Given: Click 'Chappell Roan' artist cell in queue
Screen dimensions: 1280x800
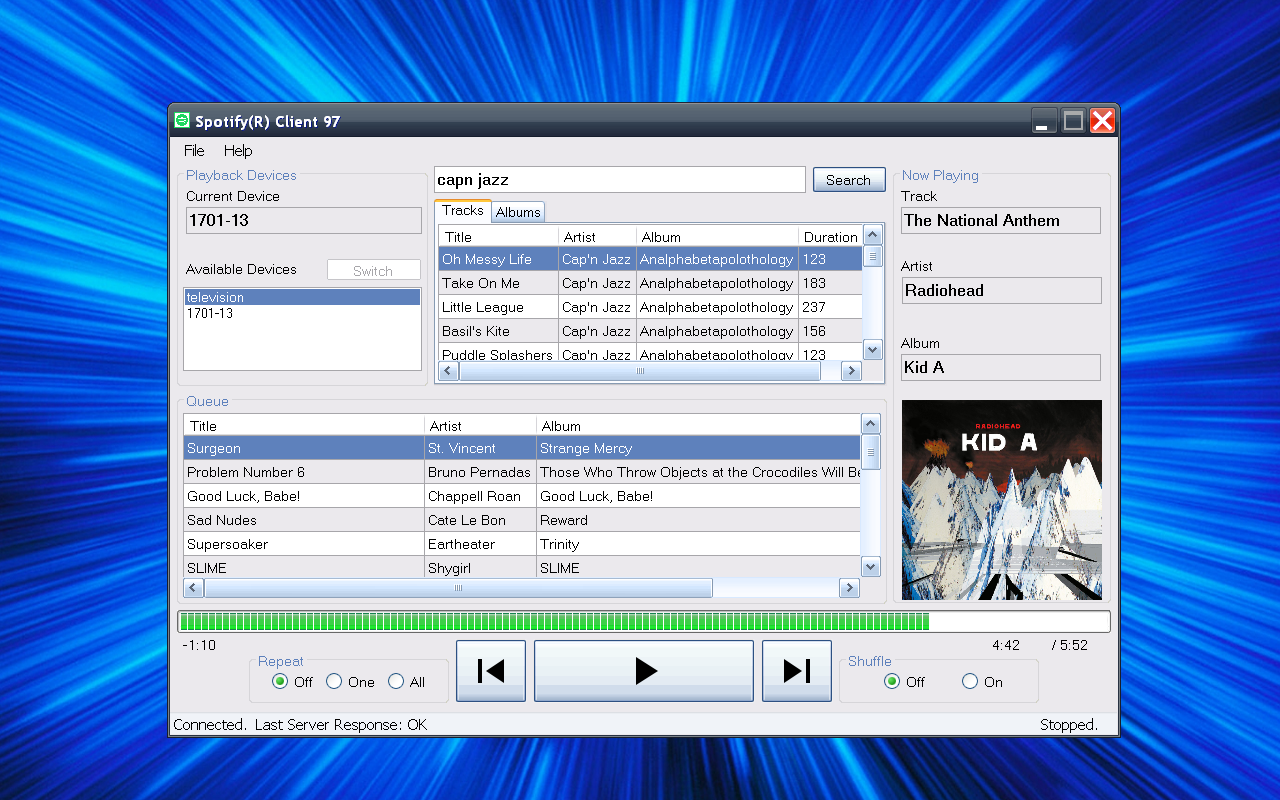Looking at the screenshot, I should 480,496.
